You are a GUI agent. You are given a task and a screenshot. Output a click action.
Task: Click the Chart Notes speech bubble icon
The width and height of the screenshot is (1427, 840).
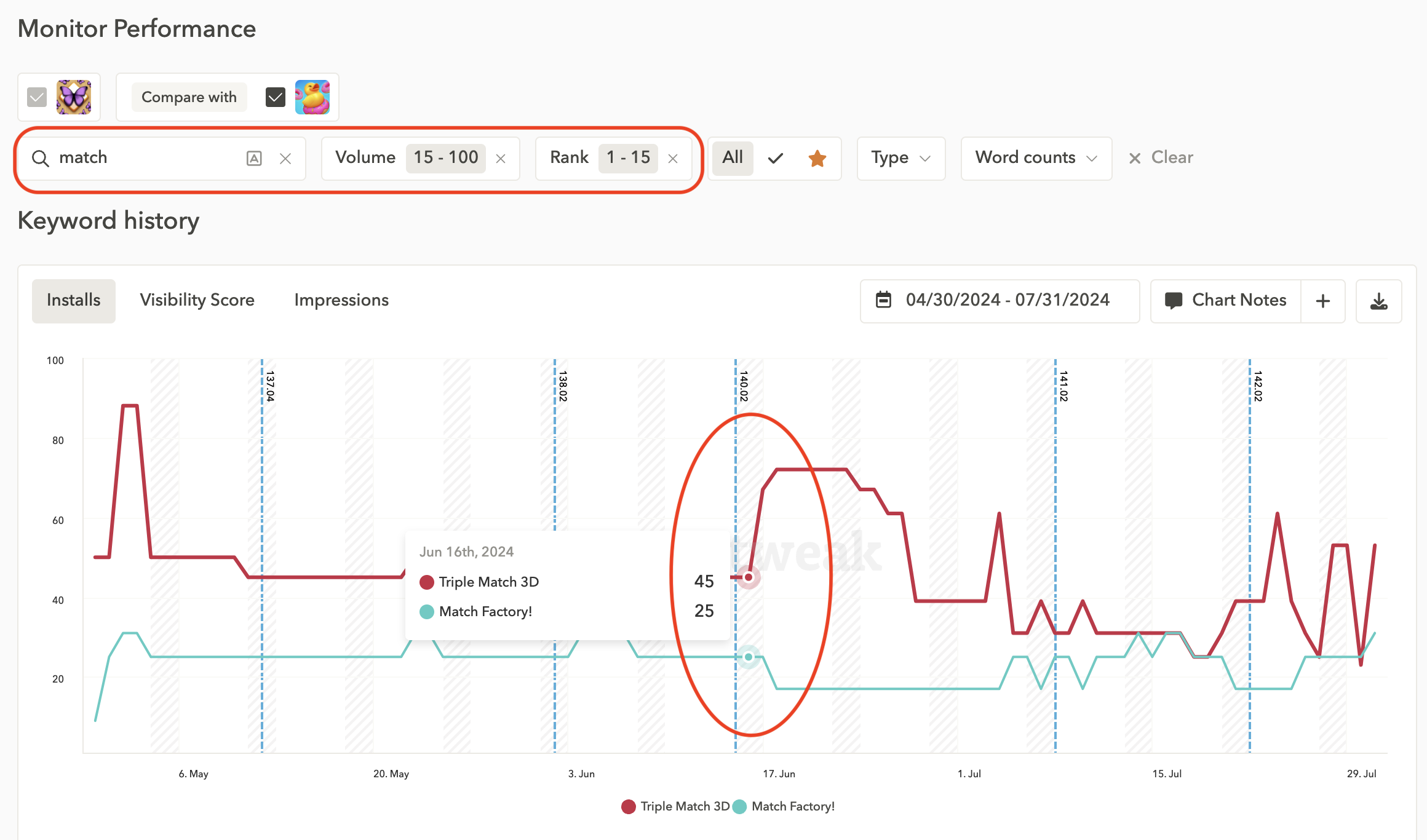[1174, 301]
